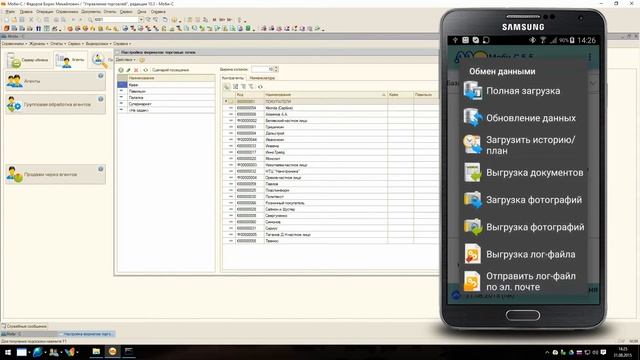This screenshot has width=640, height=360.
Task: Expand the Видеоролики dropdown
Action: click(x=98, y=44)
